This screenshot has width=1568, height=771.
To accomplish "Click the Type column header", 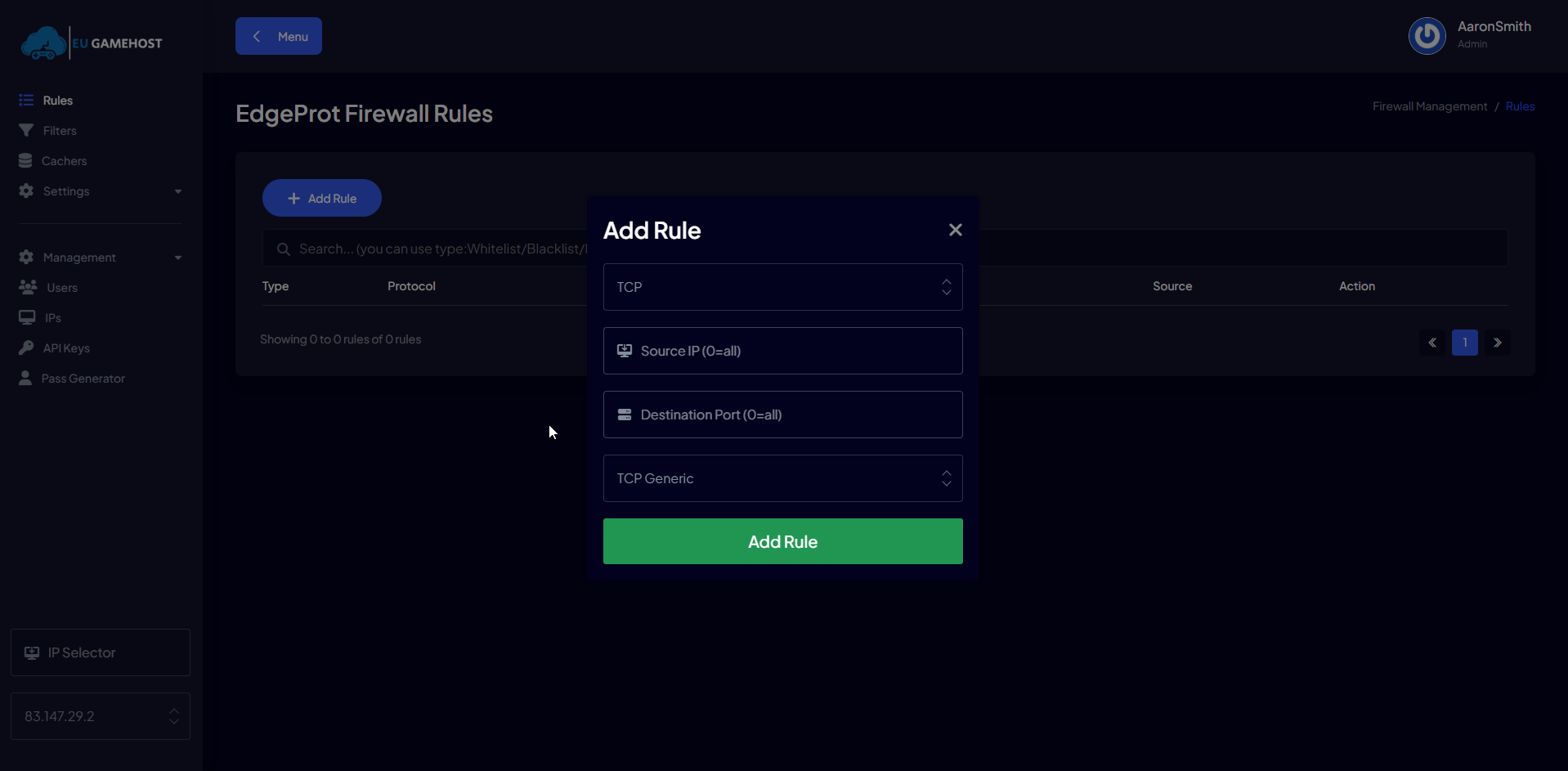I will 276,286.
